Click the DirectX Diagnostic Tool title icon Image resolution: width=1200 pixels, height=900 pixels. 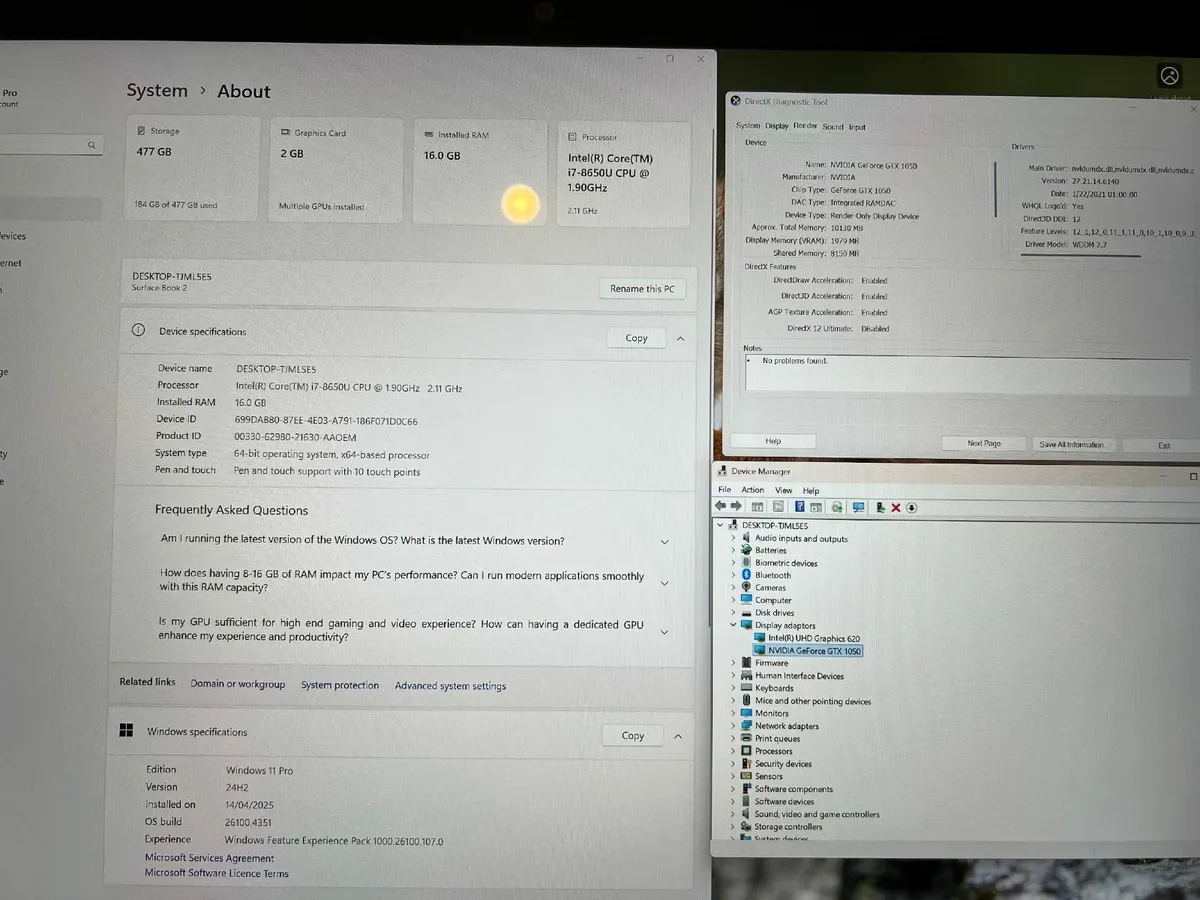click(x=736, y=101)
